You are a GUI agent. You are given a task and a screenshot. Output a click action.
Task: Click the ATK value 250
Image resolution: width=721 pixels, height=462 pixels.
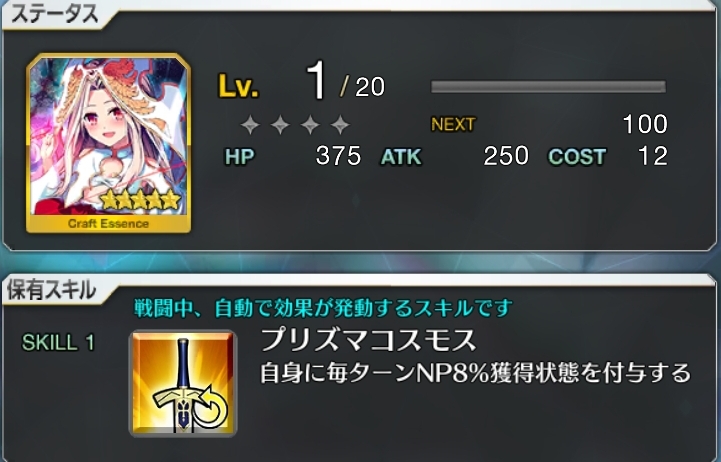506,156
